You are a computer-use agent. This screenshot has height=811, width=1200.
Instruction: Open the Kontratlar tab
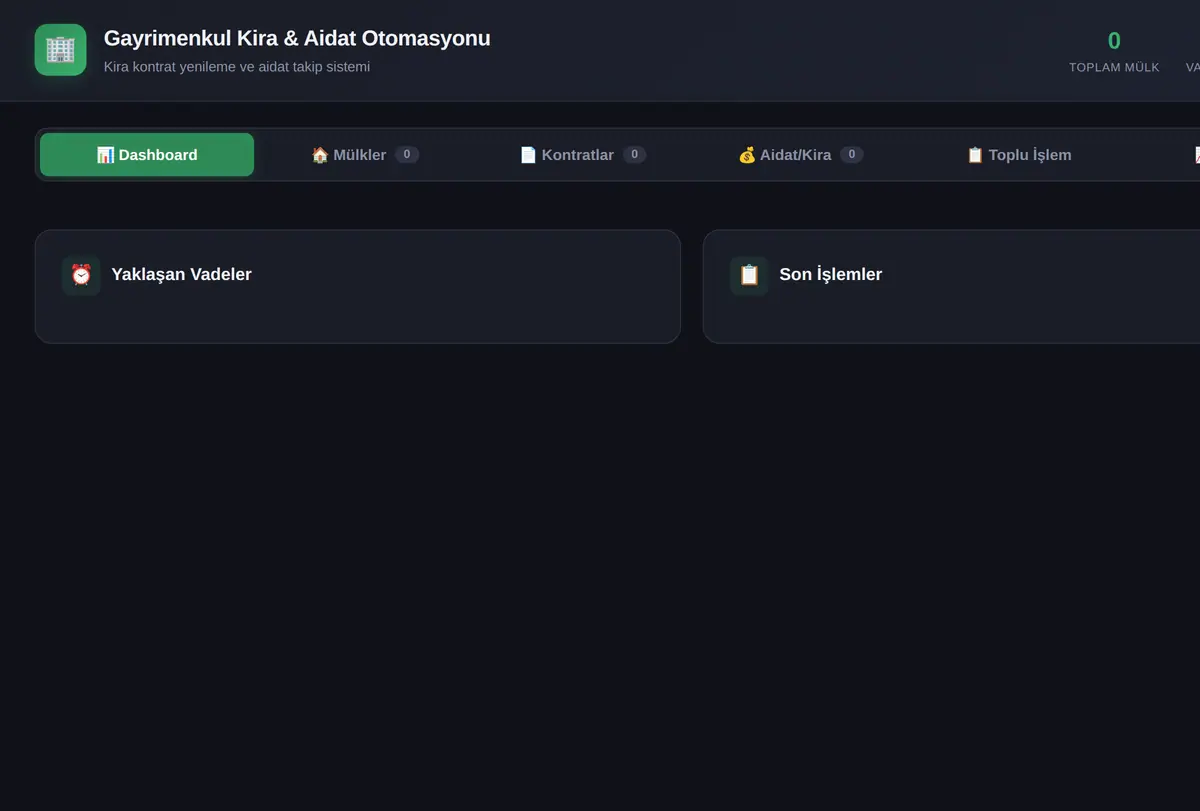(583, 155)
